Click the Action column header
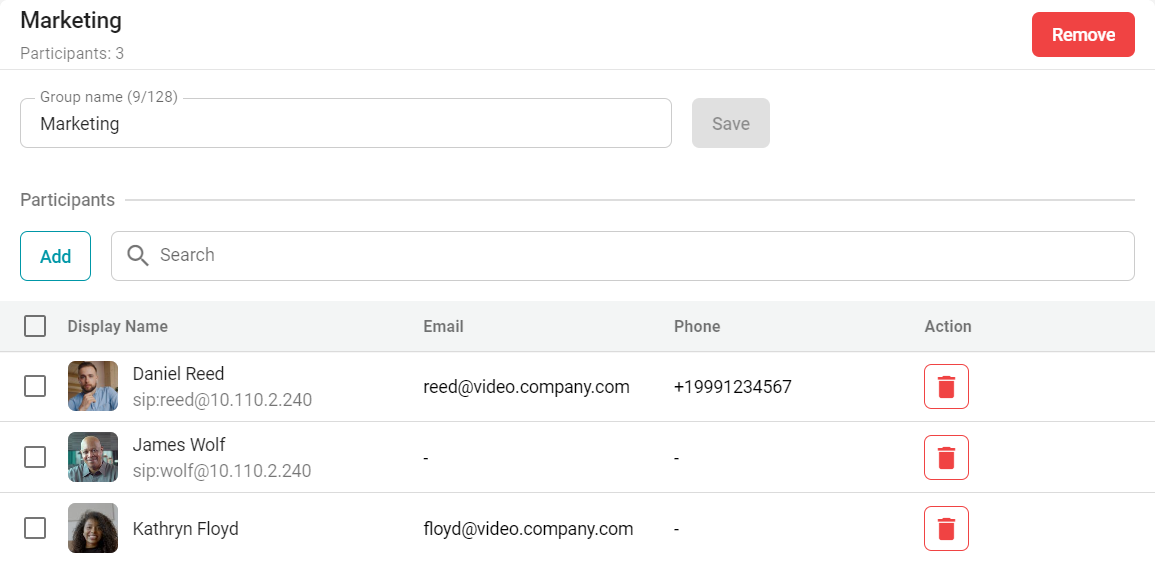This screenshot has height=577, width=1155. (x=948, y=326)
